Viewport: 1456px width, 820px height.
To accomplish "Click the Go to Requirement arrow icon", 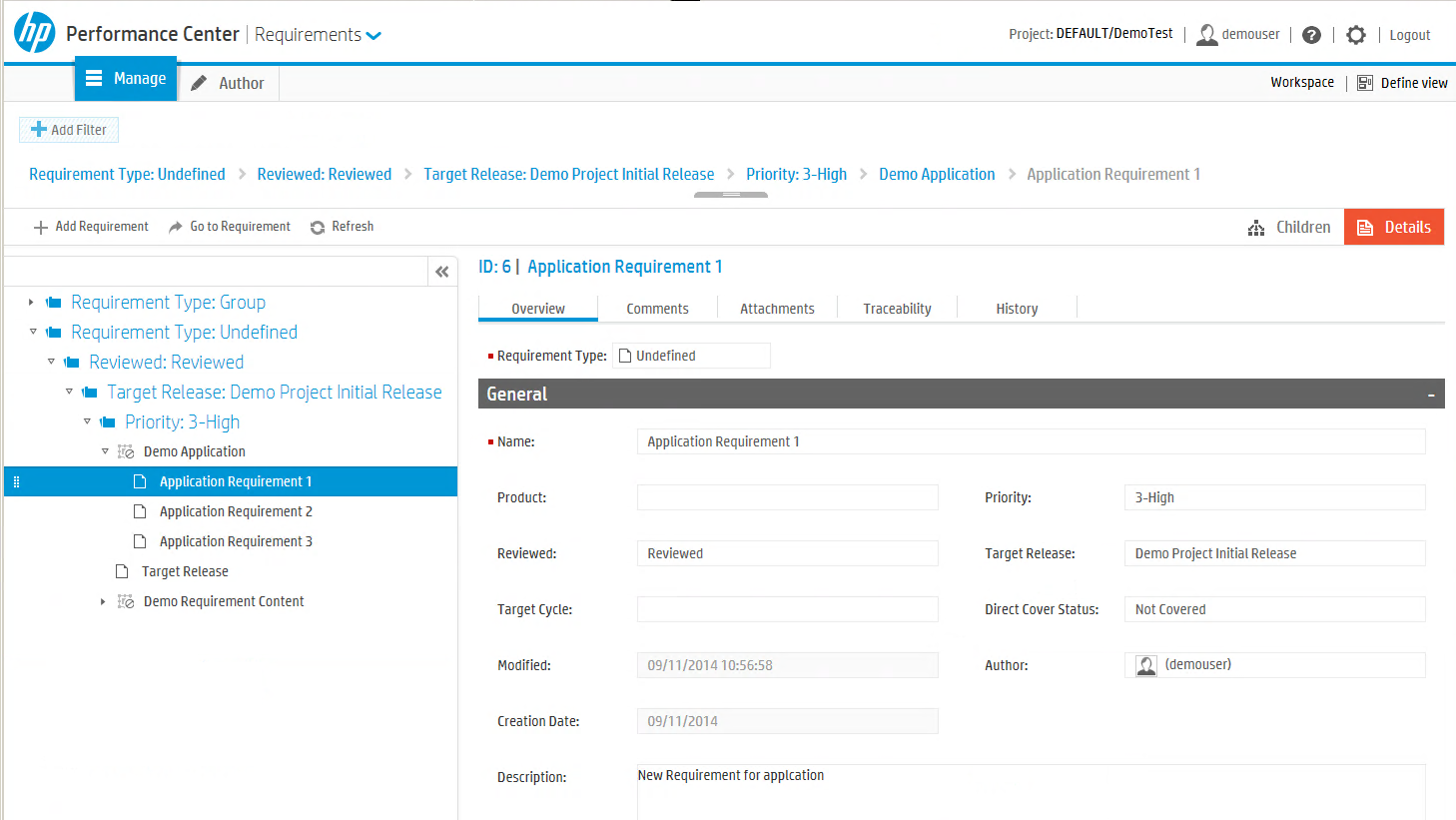I will click(x=176, y=227).
